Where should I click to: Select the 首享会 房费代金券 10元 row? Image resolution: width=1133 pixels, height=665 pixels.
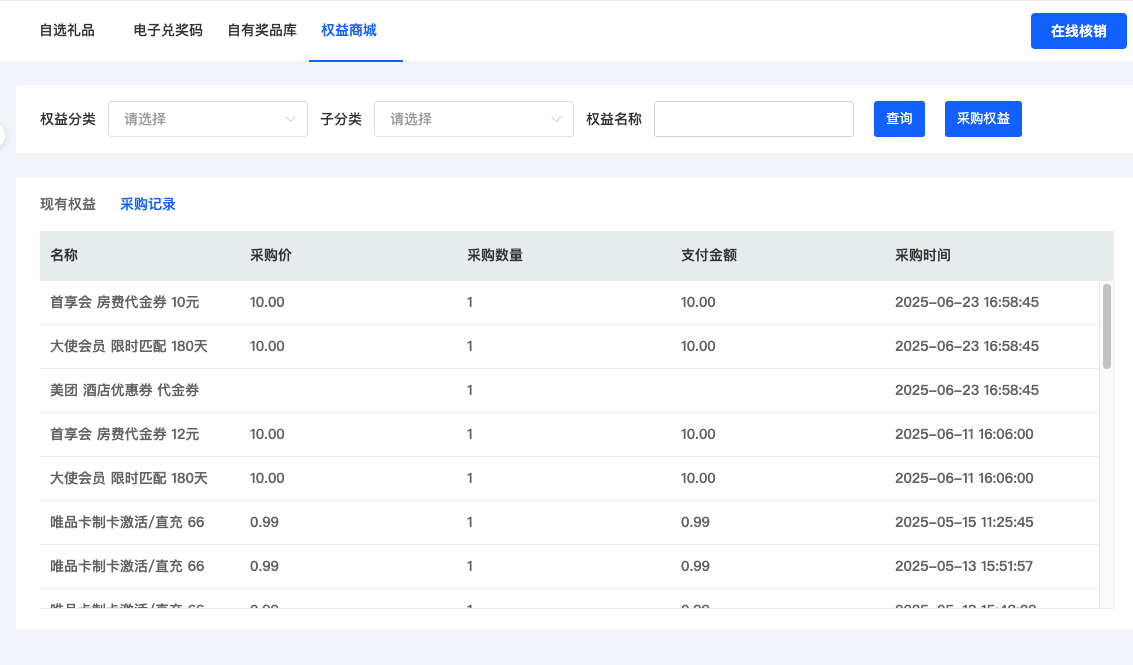125,302
